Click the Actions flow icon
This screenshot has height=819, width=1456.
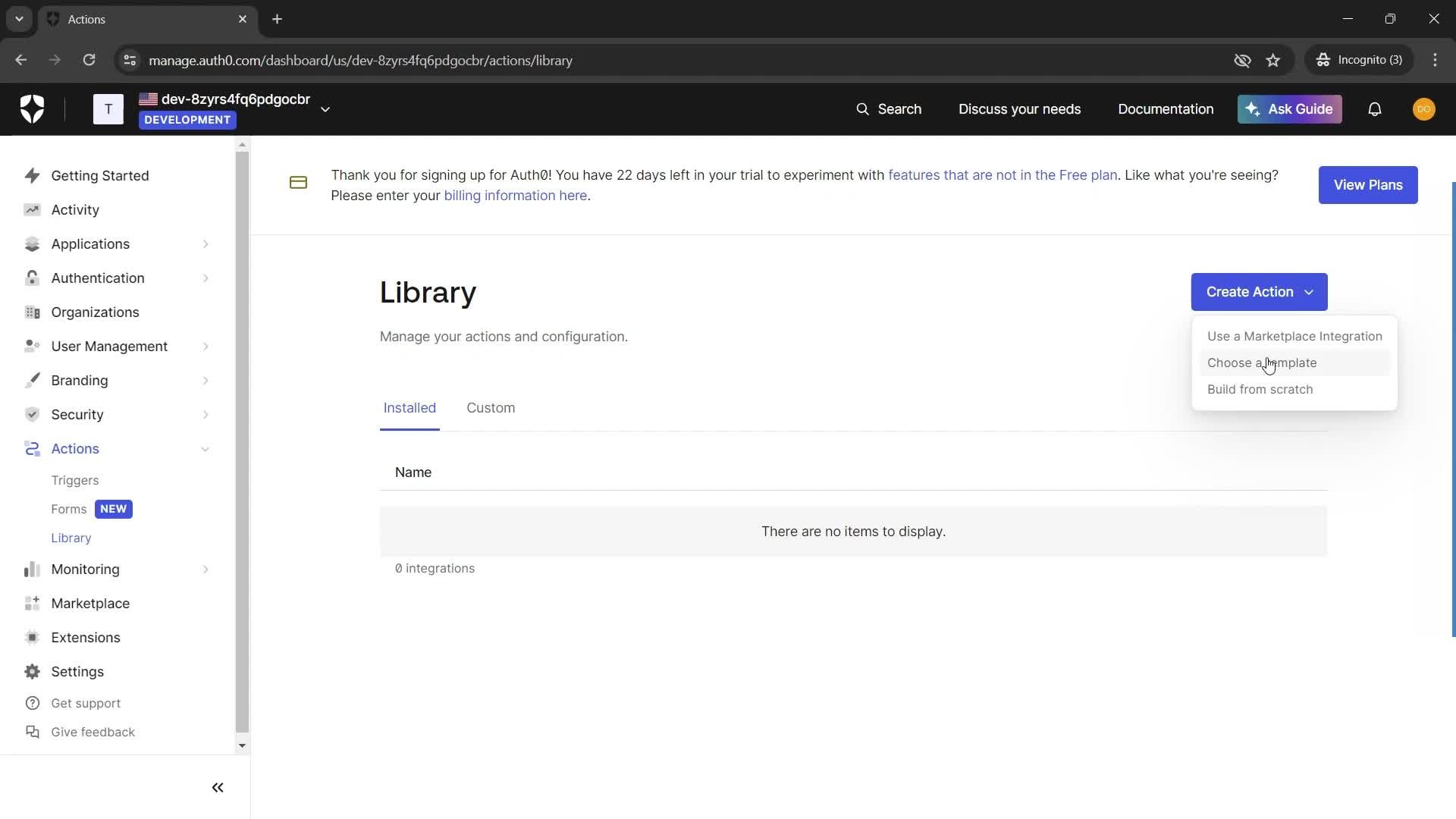pyautogui.click(x=32, y=449)
